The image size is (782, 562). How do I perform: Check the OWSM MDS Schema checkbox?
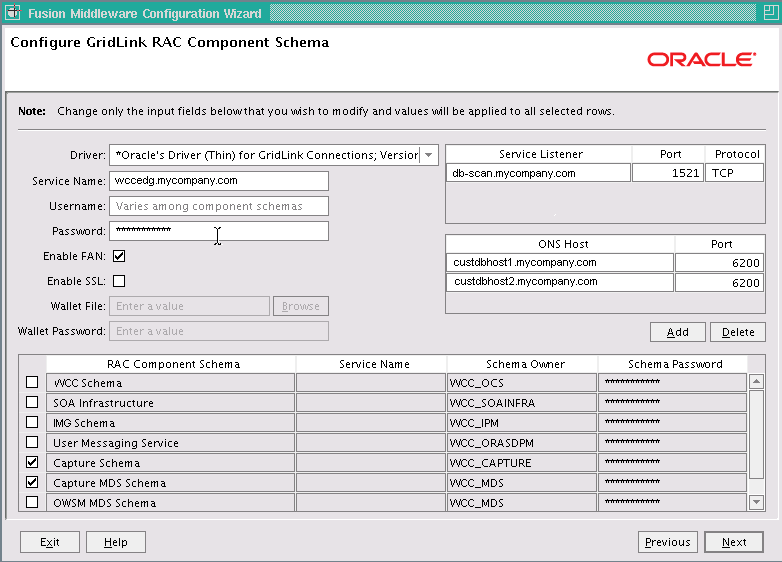point(32,502)
